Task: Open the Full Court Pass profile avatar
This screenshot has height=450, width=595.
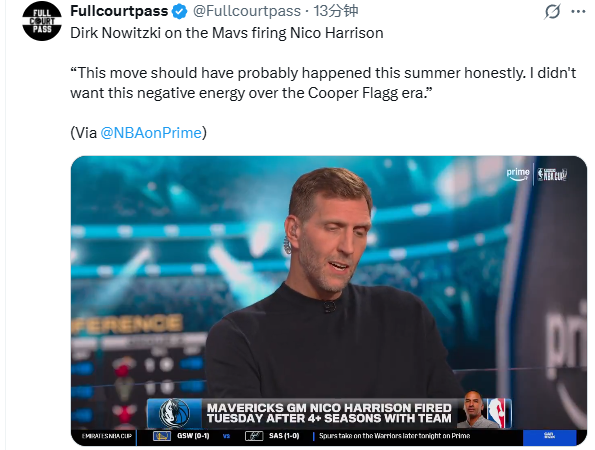Action: coord(42,21)
